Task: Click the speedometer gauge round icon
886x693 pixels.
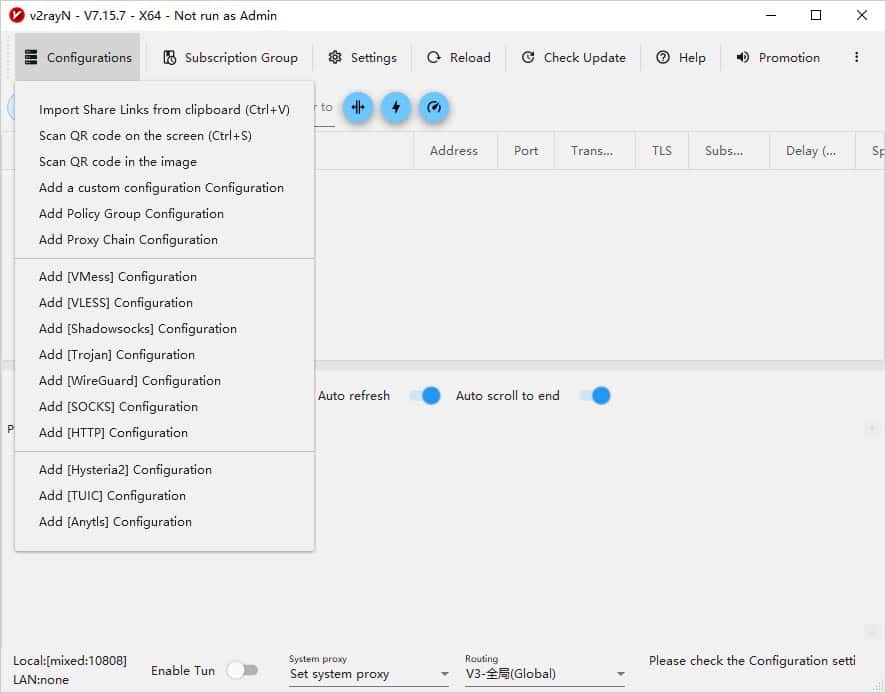Action: (433, 107)
